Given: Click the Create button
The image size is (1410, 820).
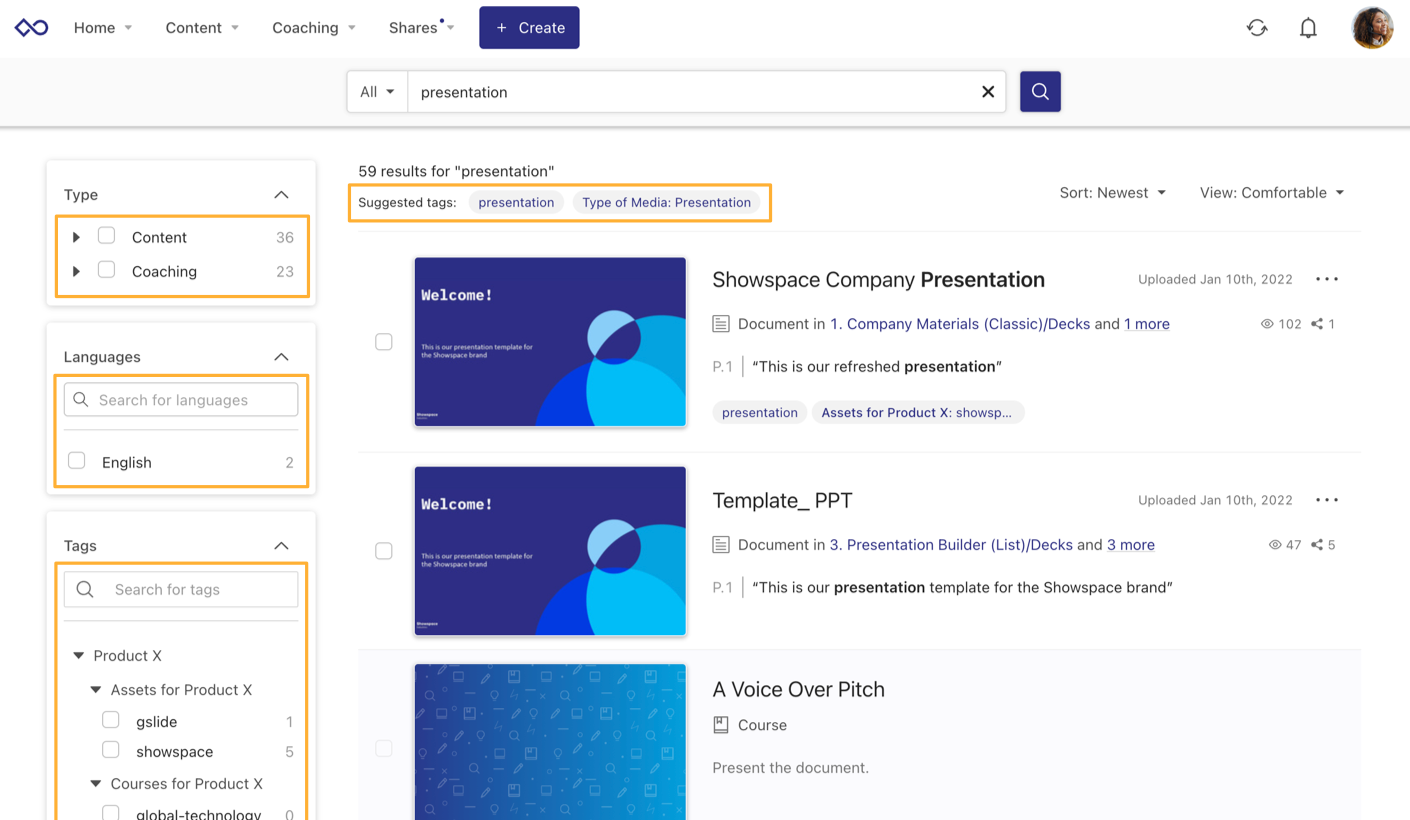Looking at the screenshot, I should click(529, 28).
